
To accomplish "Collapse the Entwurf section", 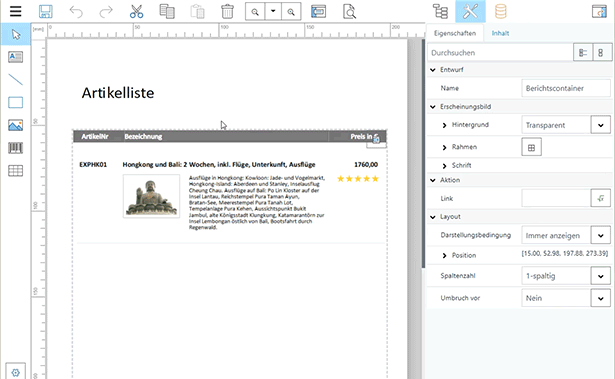I will [x=433, y=70].
